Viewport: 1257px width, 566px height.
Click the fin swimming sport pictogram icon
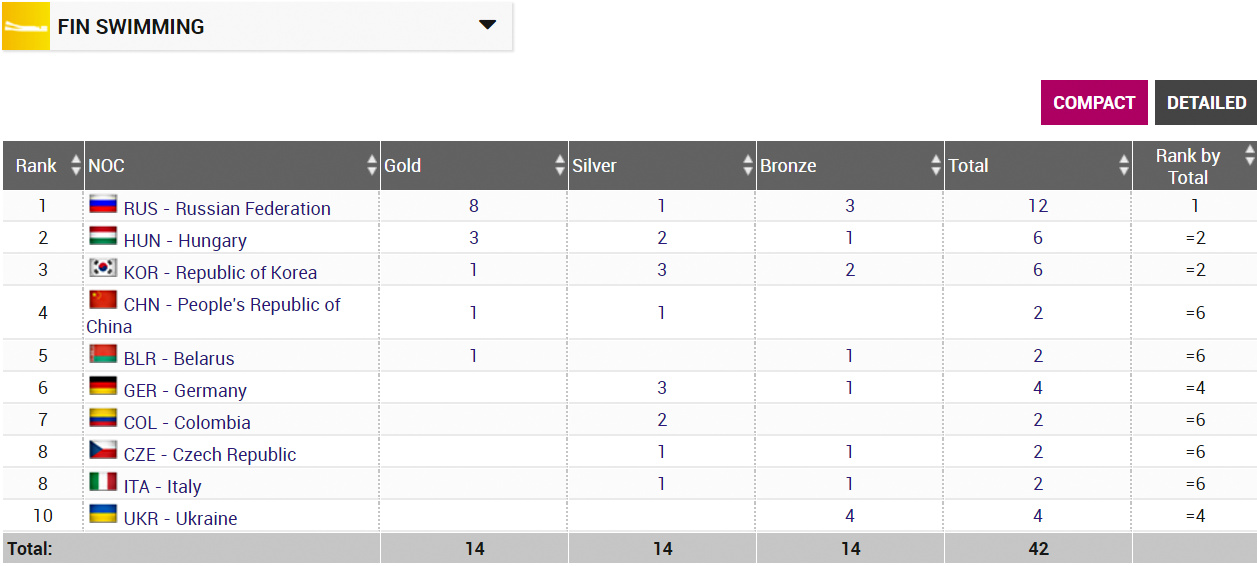25,26
